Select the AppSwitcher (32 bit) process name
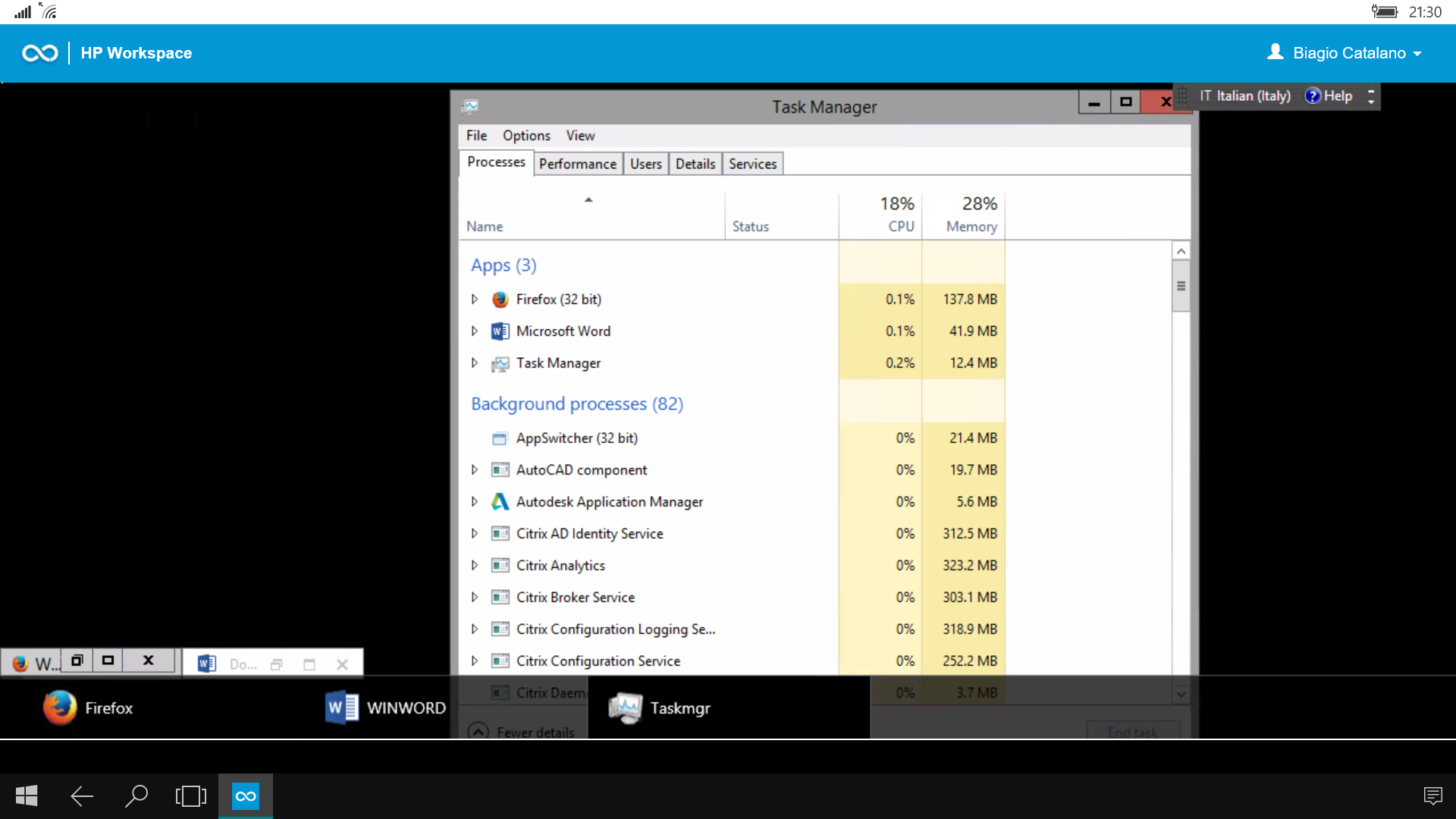This screenshot has height=819, width=1456. (x=577, y=438)
